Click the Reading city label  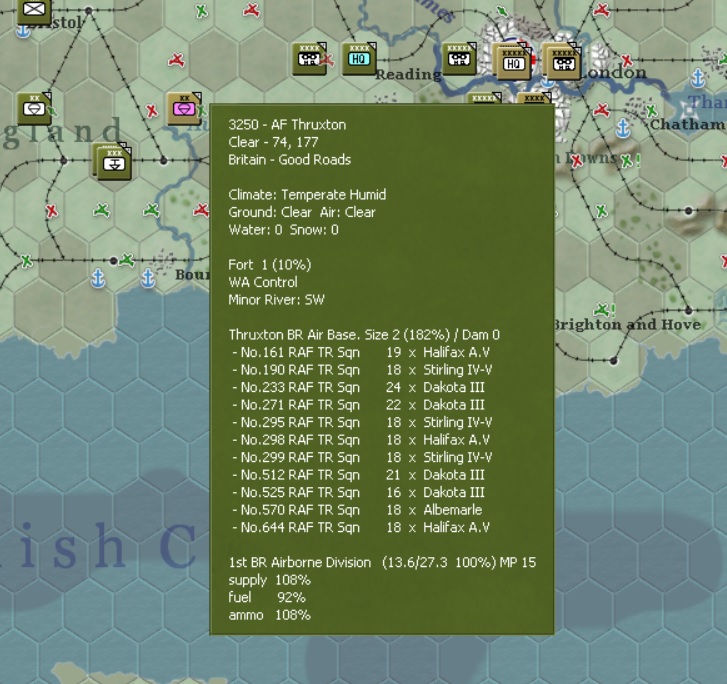pos(408,74)
